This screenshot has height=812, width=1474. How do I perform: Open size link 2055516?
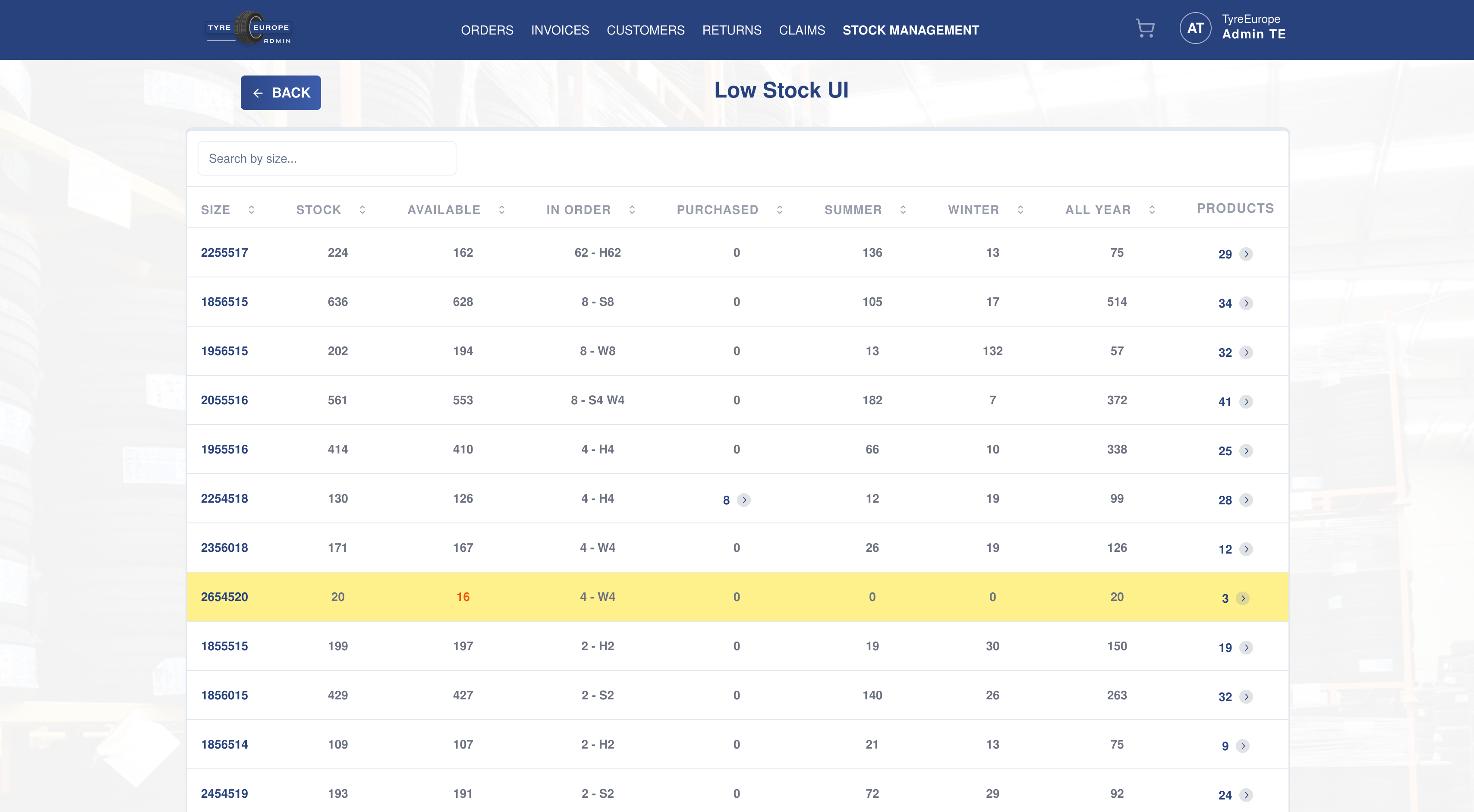pos(224,400)
